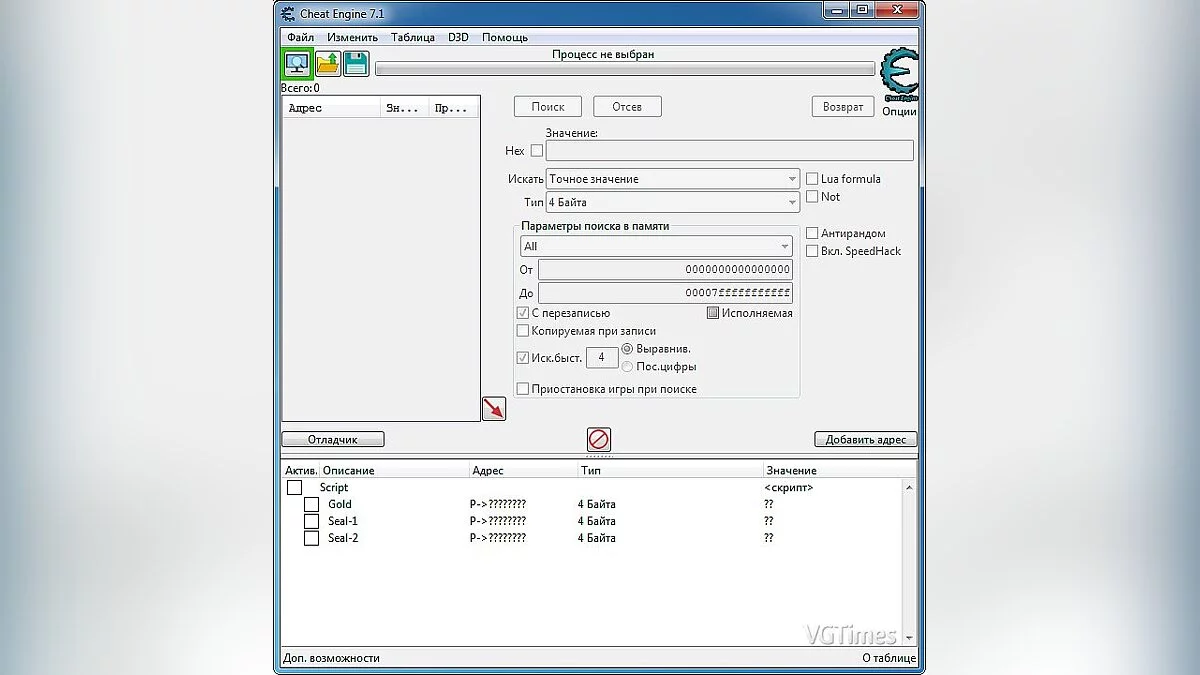This screenshot has height=675, width=1200.
Task: Select the Seal-2 description text
Action: click(343, 538)
